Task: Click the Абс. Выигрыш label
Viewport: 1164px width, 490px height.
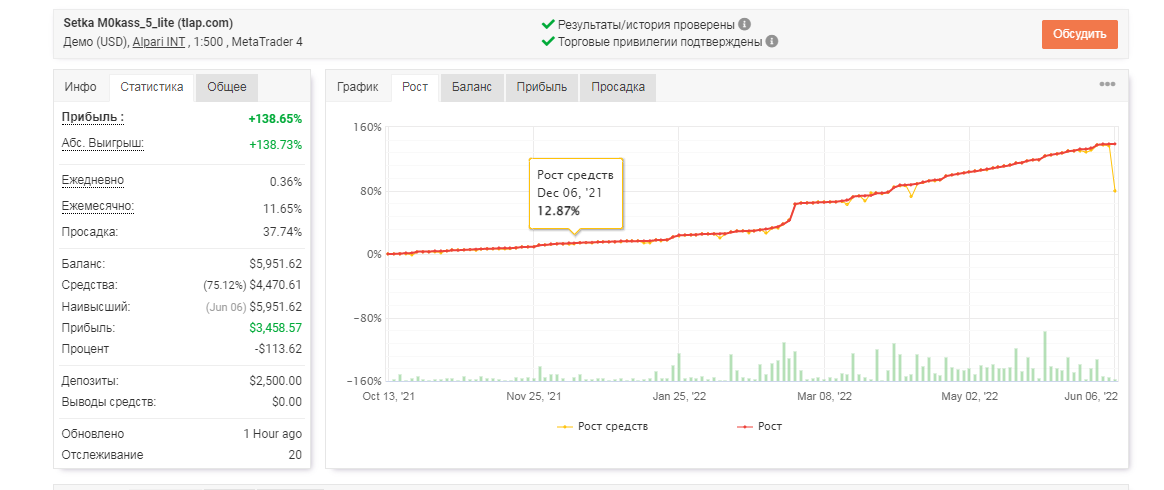Action: pos(102,142)
